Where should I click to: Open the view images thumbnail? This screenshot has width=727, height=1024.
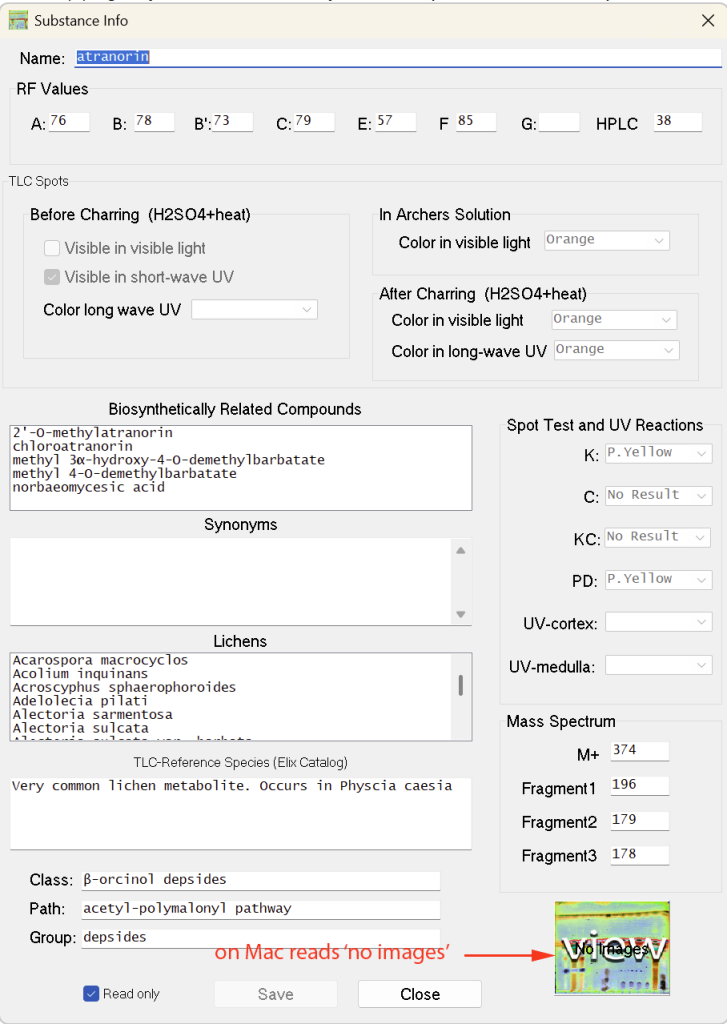(x=612, y=948)
